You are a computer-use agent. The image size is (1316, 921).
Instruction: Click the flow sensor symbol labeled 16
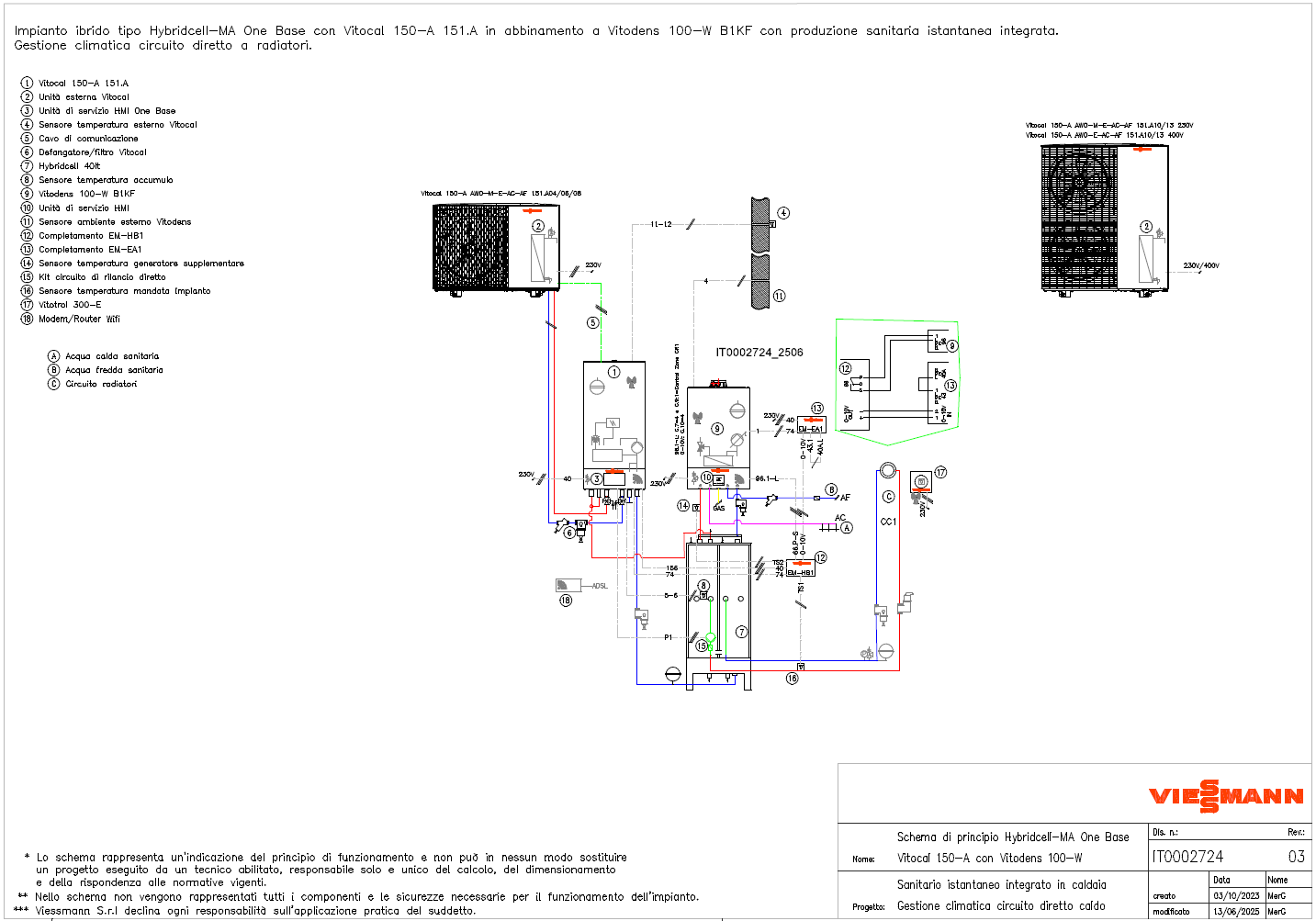pyautogui.click(x=801, y=666)
